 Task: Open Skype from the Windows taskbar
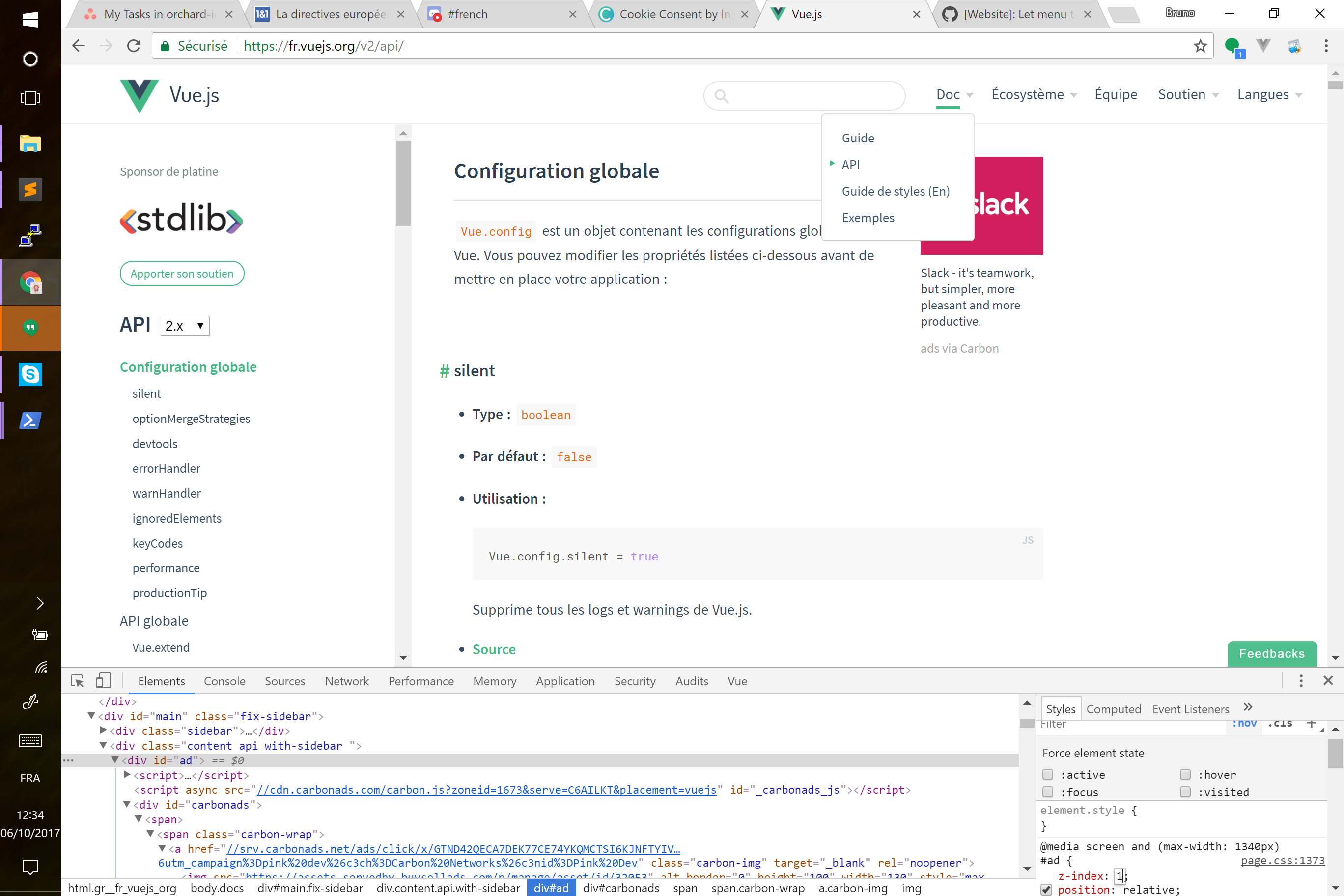coord(30,374)
